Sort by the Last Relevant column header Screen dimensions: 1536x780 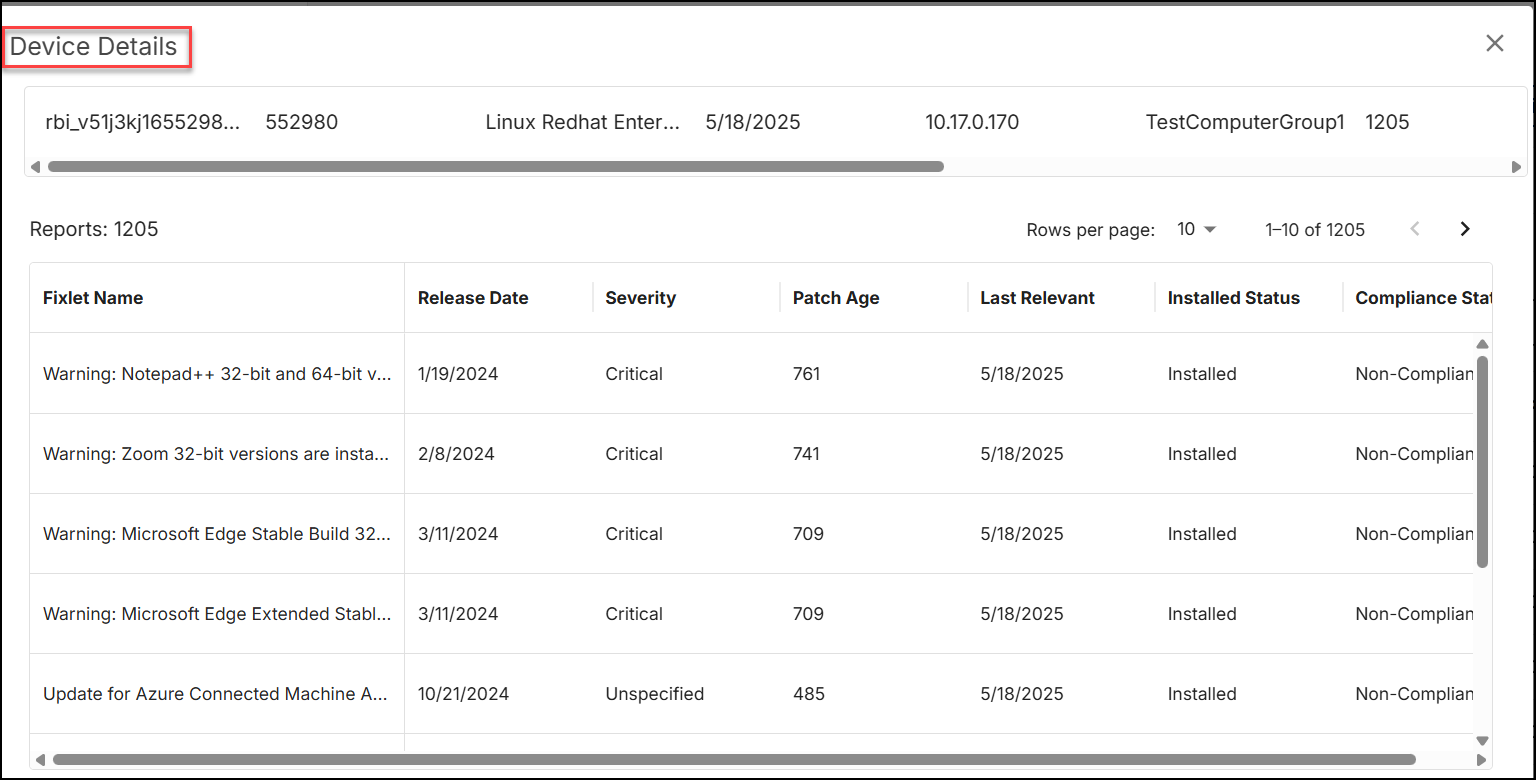1037,297
